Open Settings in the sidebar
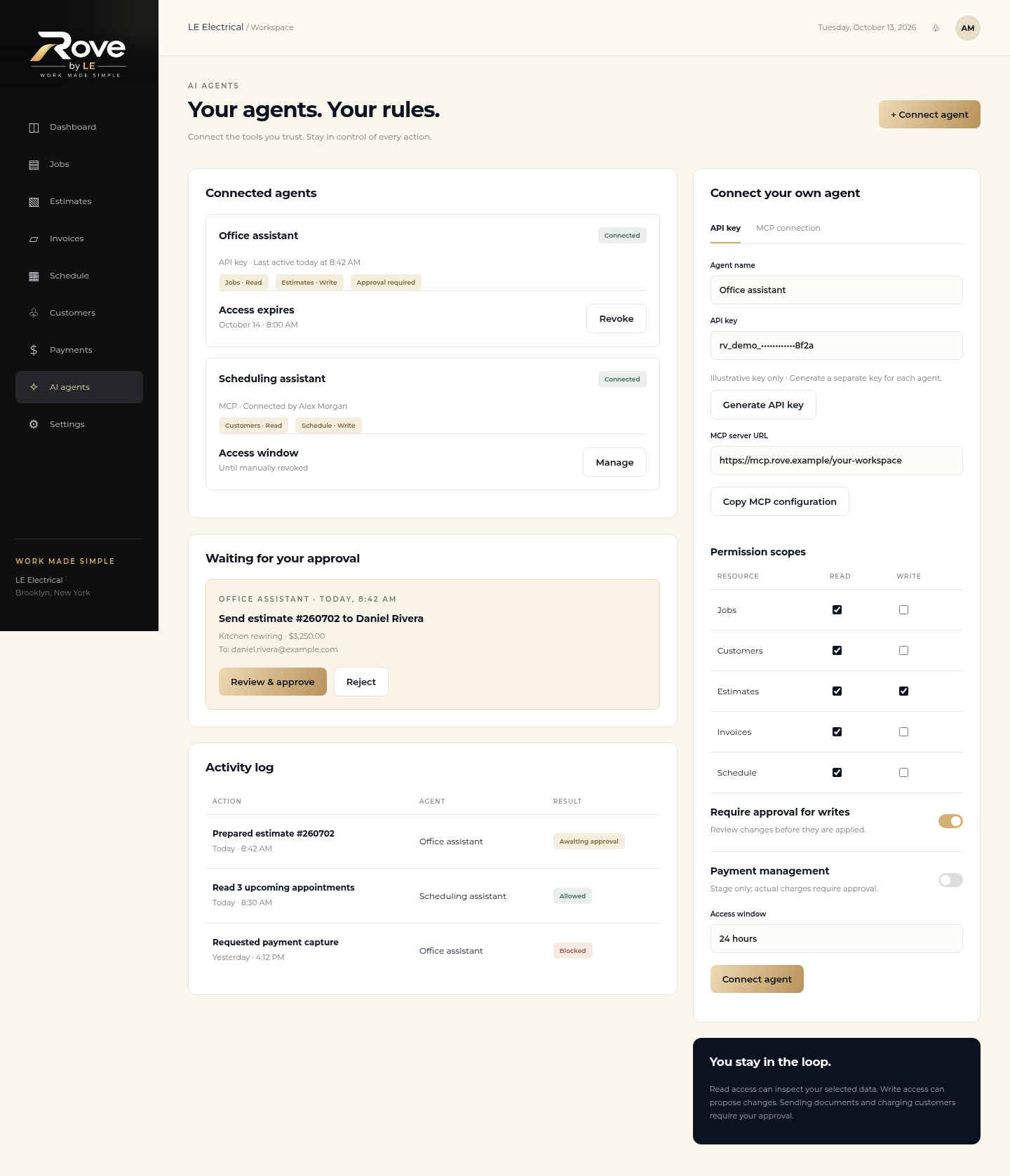 pyautogui.click(x=79, y=424)
